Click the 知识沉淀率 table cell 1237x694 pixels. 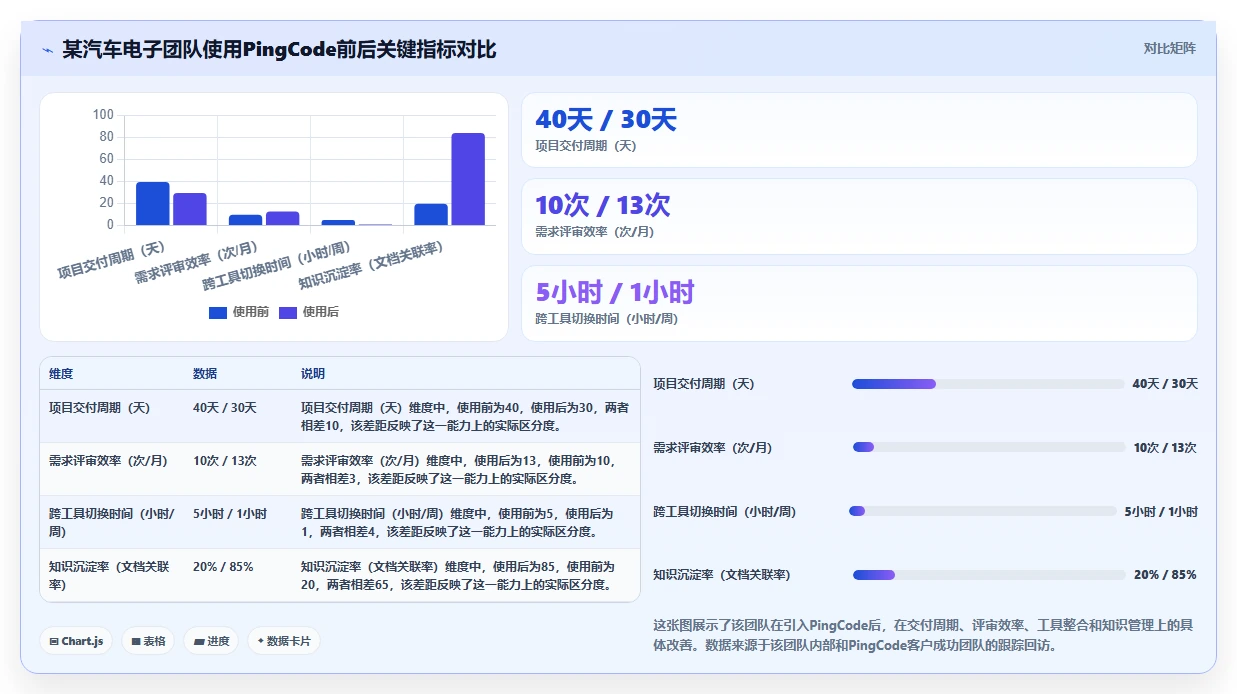[112, 575]
